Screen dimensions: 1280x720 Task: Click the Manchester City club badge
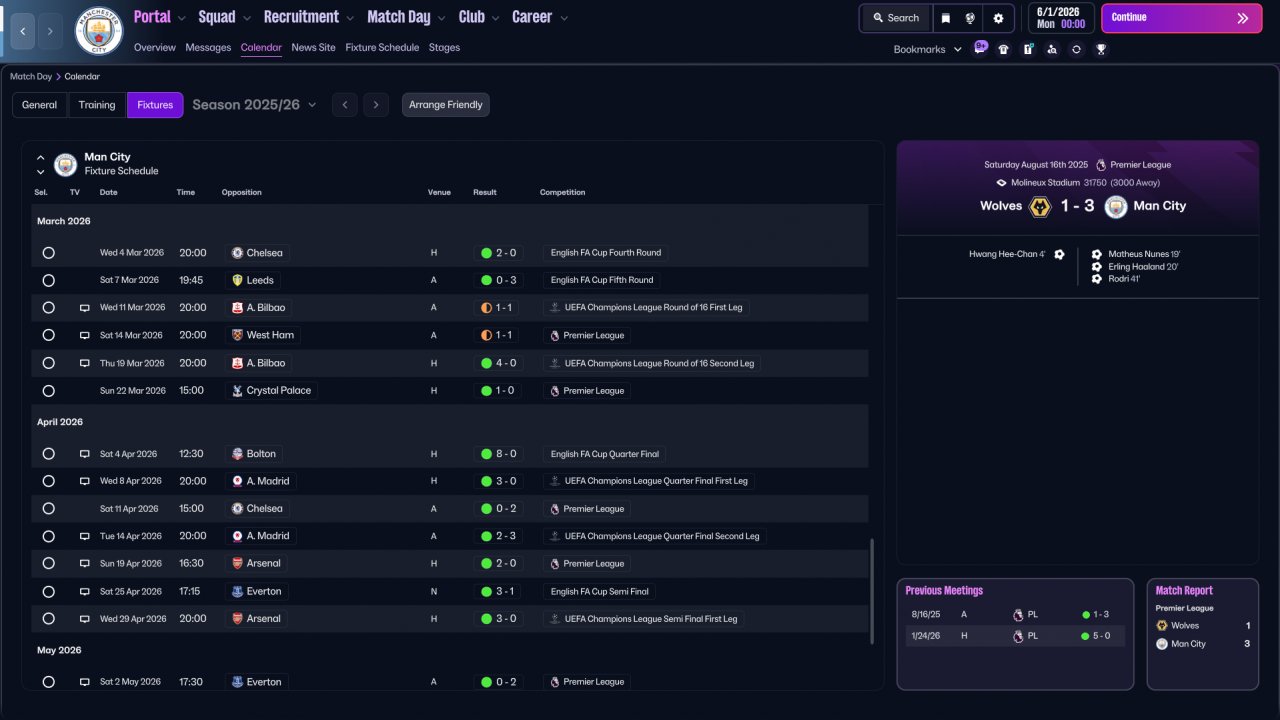point(99,31)
